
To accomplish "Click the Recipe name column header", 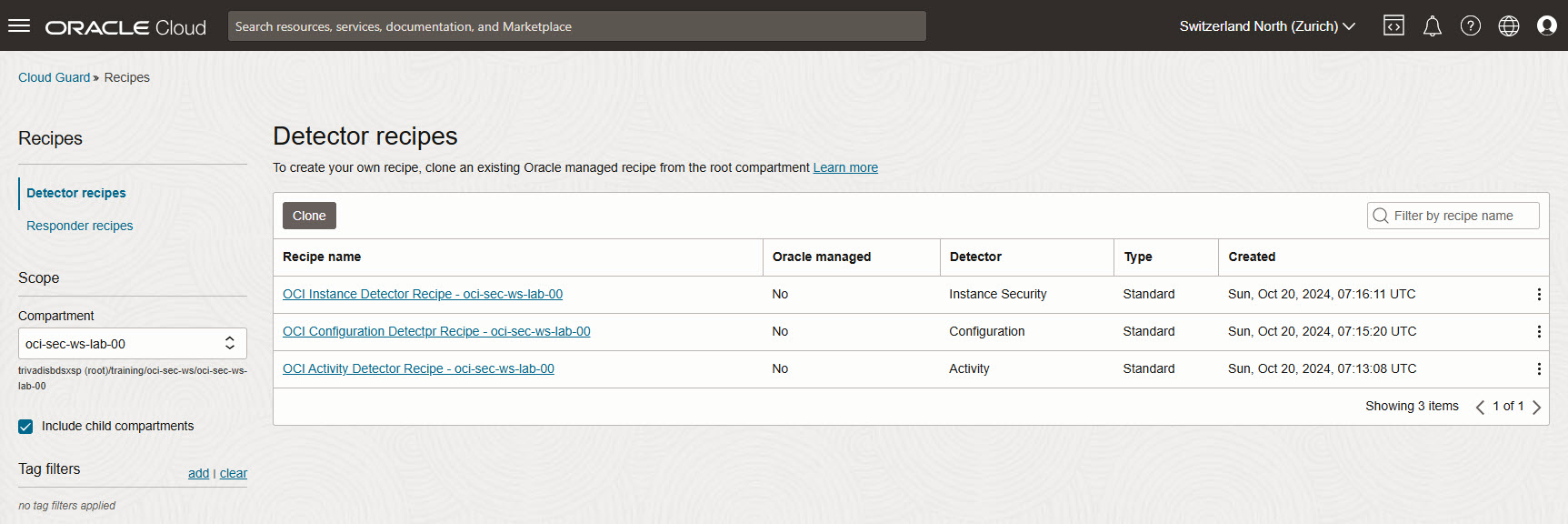I will click(x=322, y=257).
